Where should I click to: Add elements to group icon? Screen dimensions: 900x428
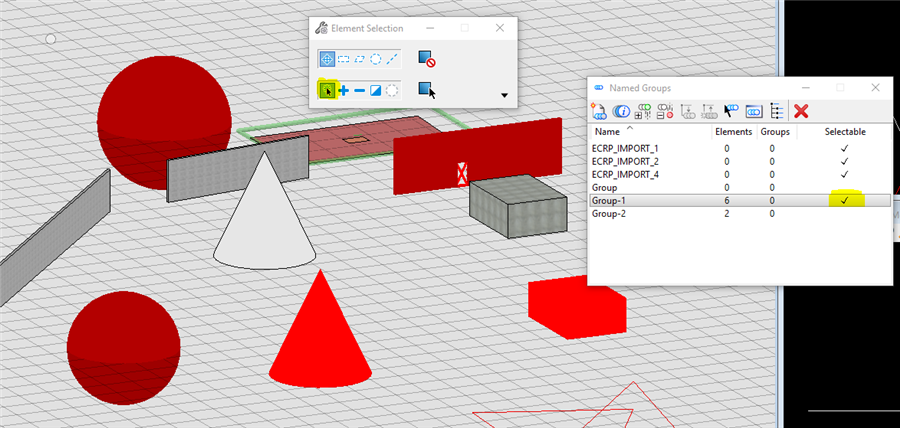644,111
